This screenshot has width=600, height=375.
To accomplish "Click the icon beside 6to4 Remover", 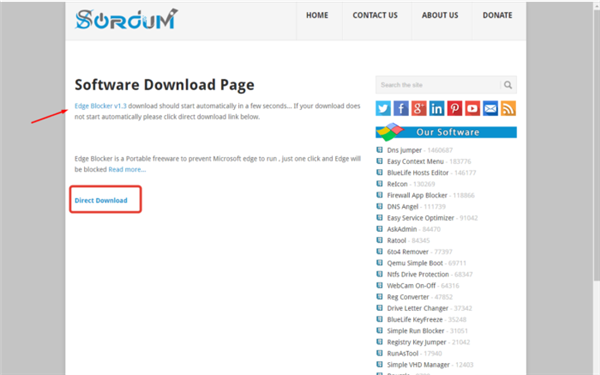I will point(380,251).
